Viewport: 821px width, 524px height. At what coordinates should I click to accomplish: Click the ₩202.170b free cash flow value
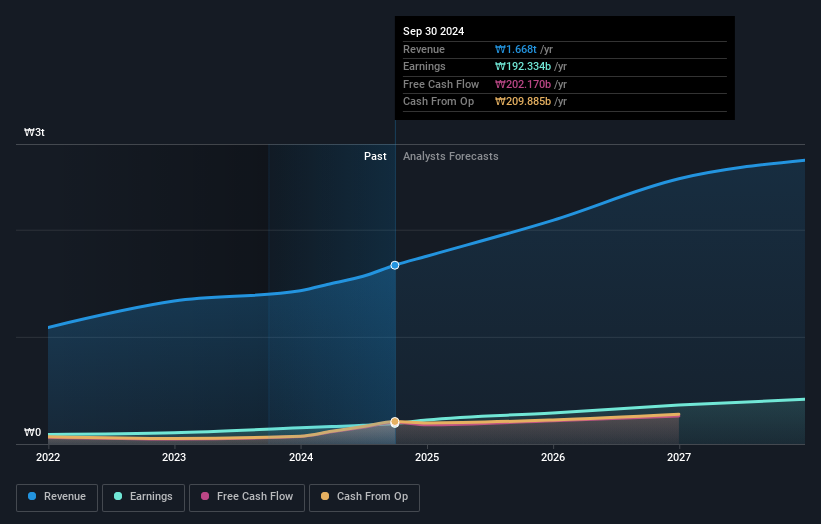click(523, 84)
